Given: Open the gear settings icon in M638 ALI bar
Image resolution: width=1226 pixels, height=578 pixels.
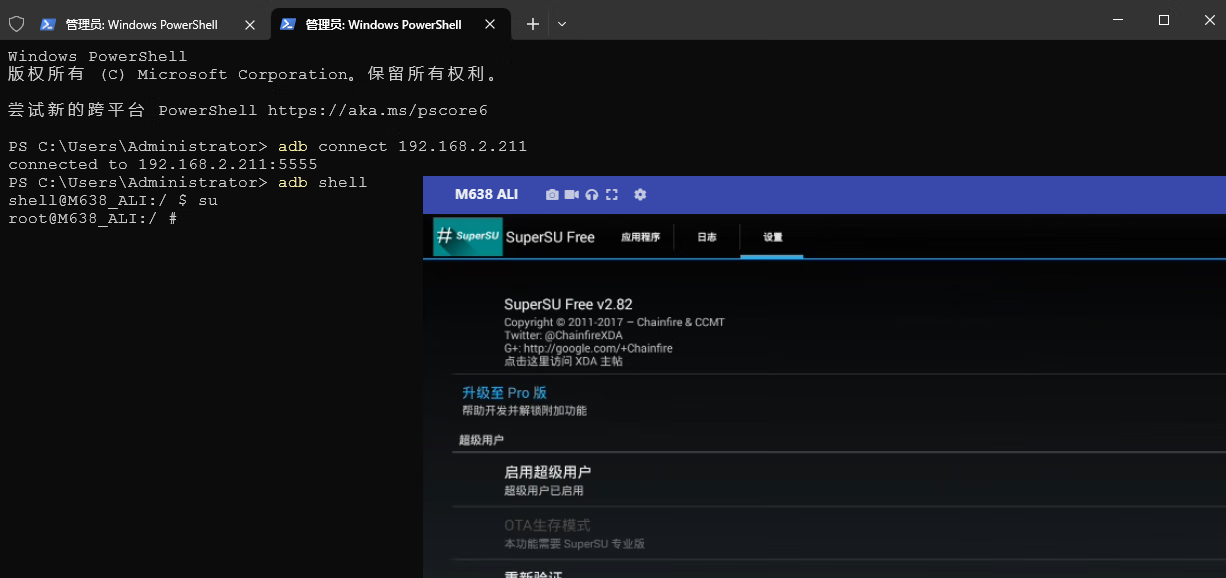Looking at the screenshot, I should (640, 195).
